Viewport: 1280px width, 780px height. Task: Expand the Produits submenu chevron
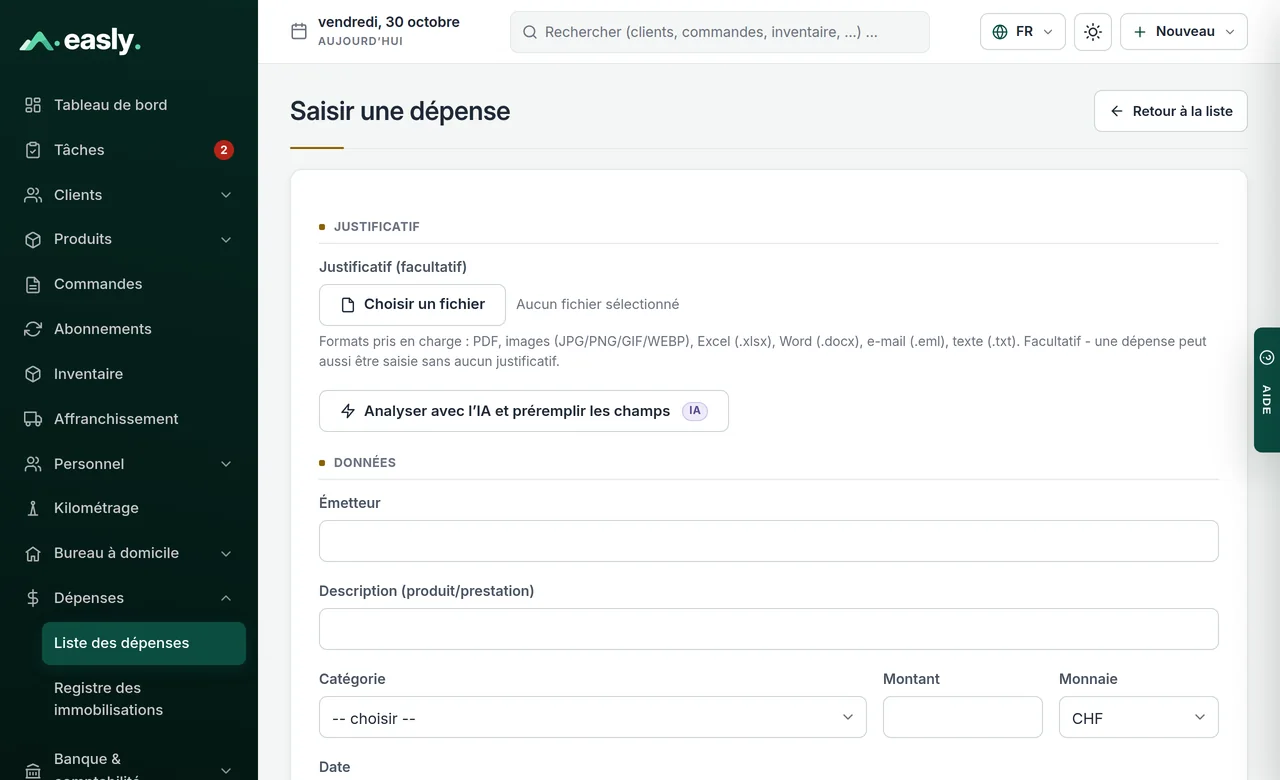point(226,240)
